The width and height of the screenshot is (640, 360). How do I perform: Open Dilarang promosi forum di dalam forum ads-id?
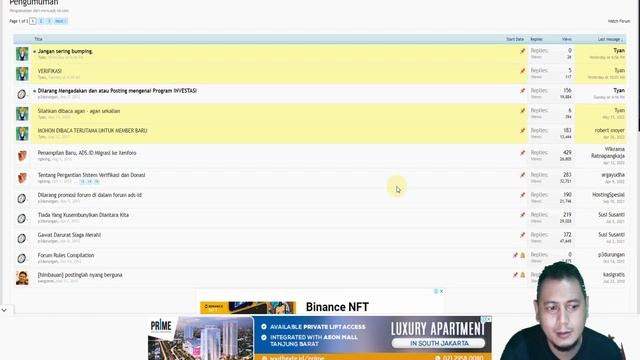pos(90,195)
